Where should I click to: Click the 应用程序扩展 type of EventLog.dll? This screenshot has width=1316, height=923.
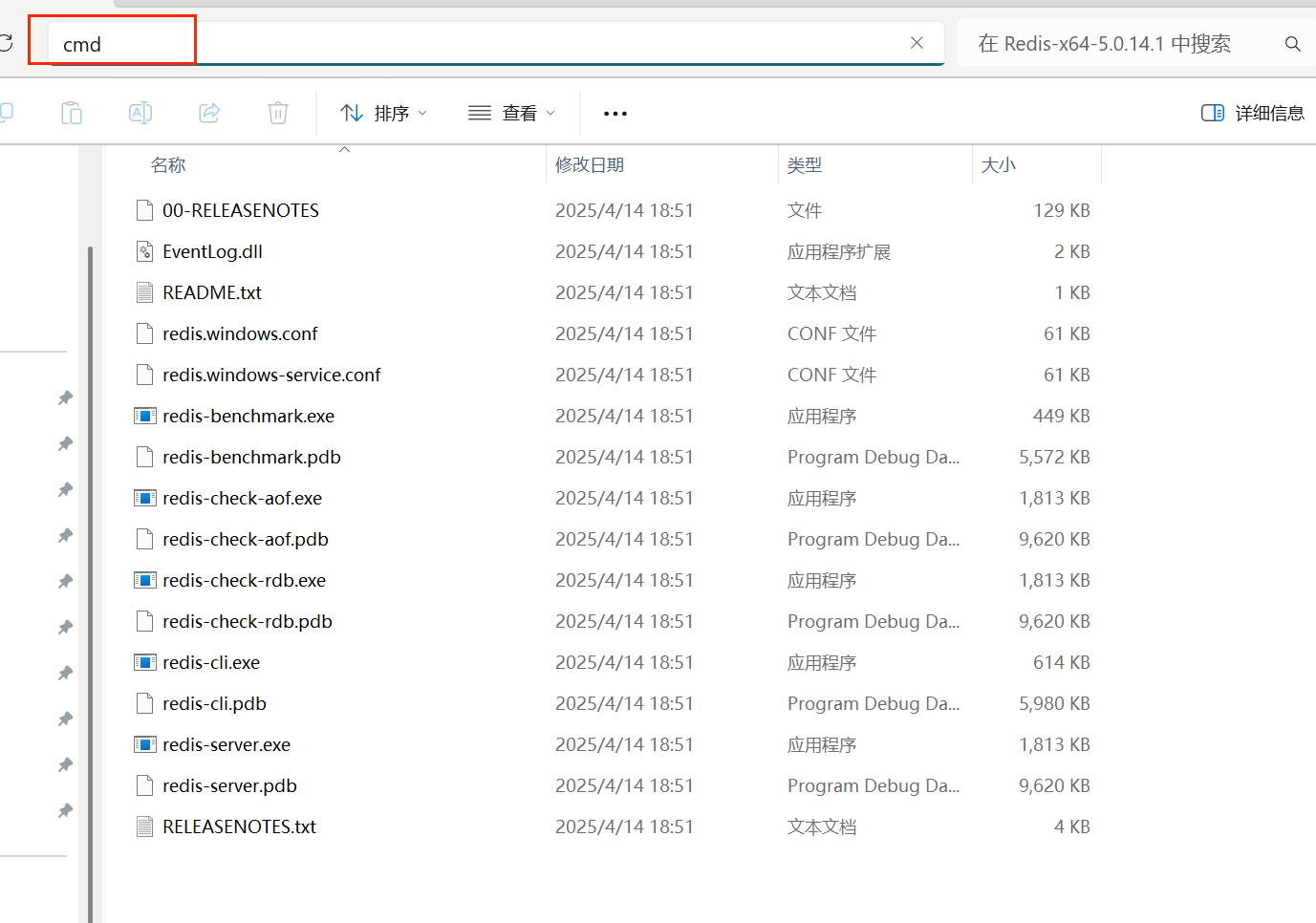839,251
